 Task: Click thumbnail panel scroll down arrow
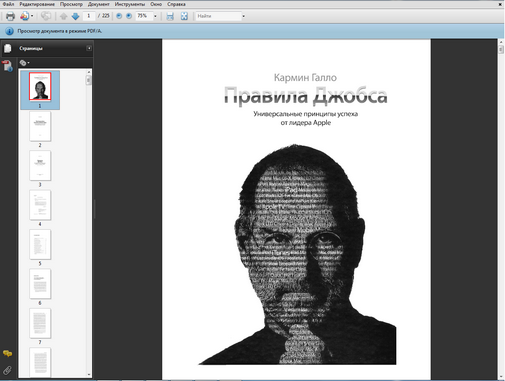pyautogui.click(x=89, y=374)
